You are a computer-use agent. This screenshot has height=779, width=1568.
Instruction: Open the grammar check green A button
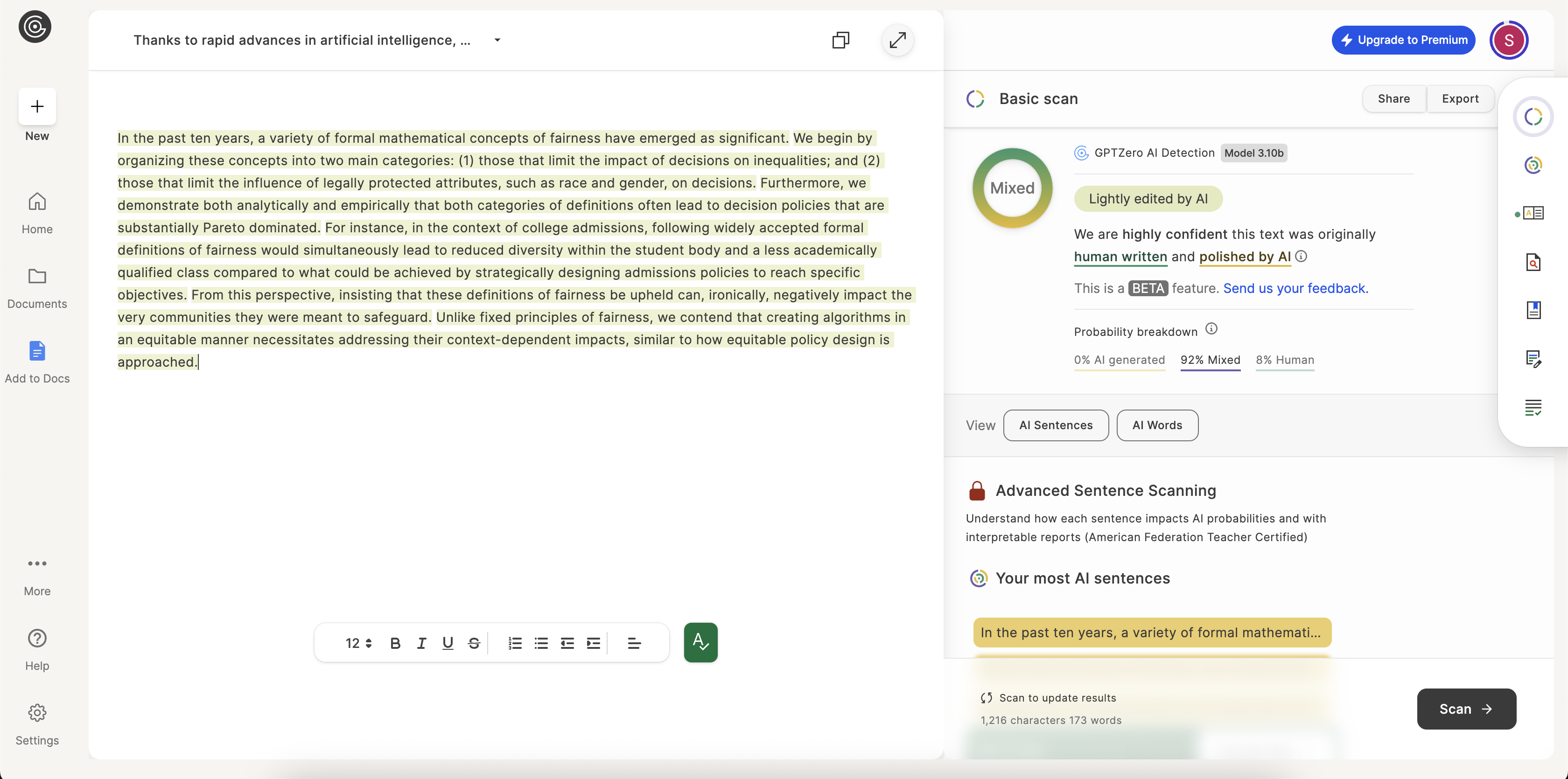pyautogui.click(x=700, y=642)
